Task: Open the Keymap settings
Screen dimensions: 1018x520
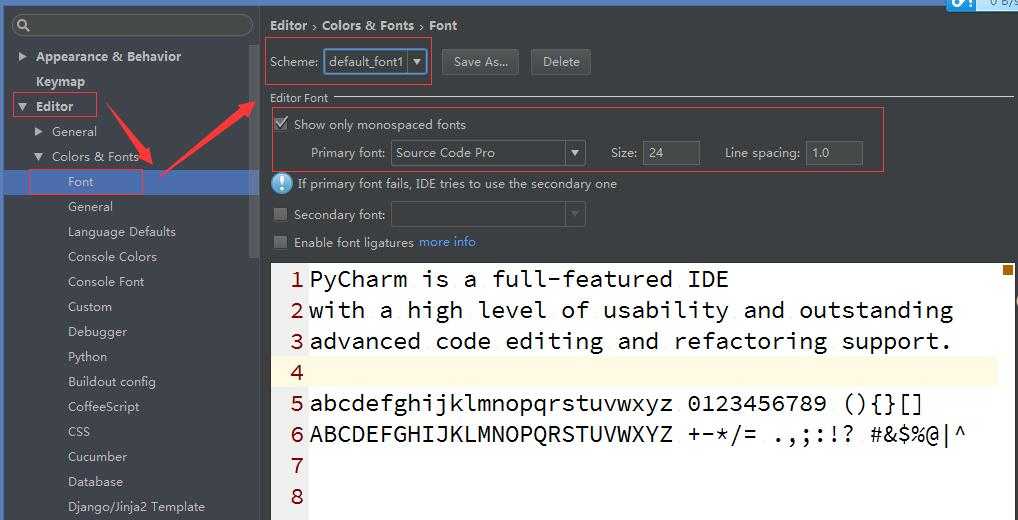Action: [x=60, y=81]
